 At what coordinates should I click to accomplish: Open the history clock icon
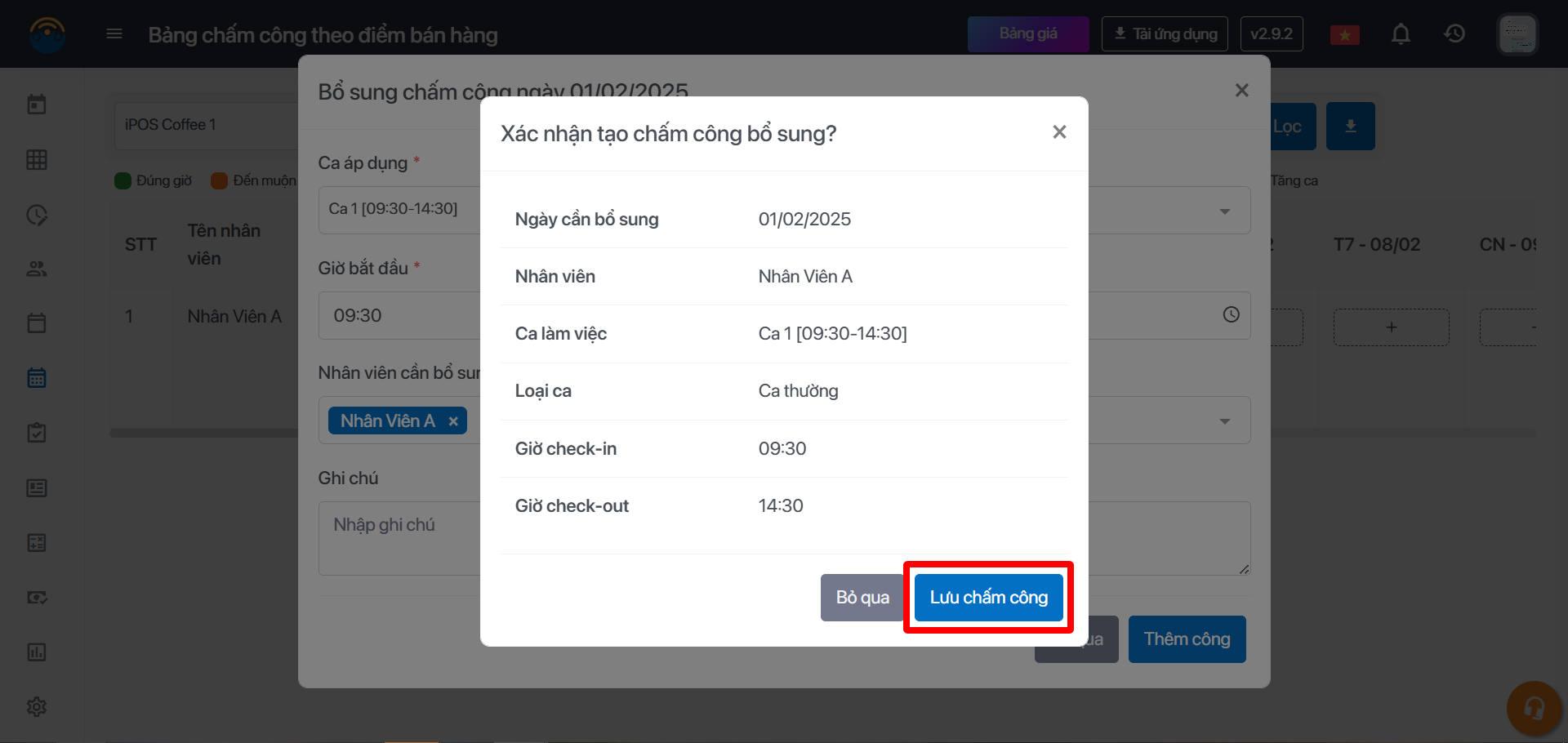[x=1454, y=34]
